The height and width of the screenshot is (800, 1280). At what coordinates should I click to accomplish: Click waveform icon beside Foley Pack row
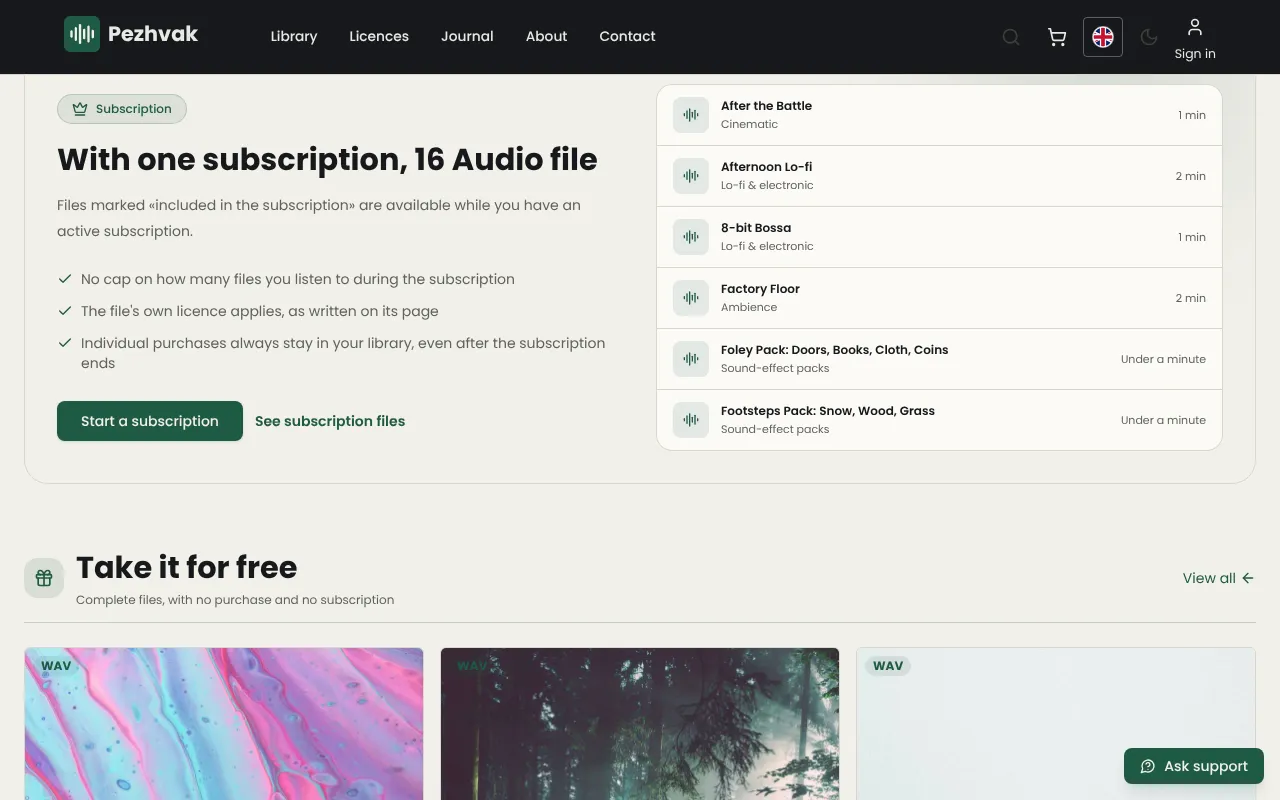pos(691,359)
